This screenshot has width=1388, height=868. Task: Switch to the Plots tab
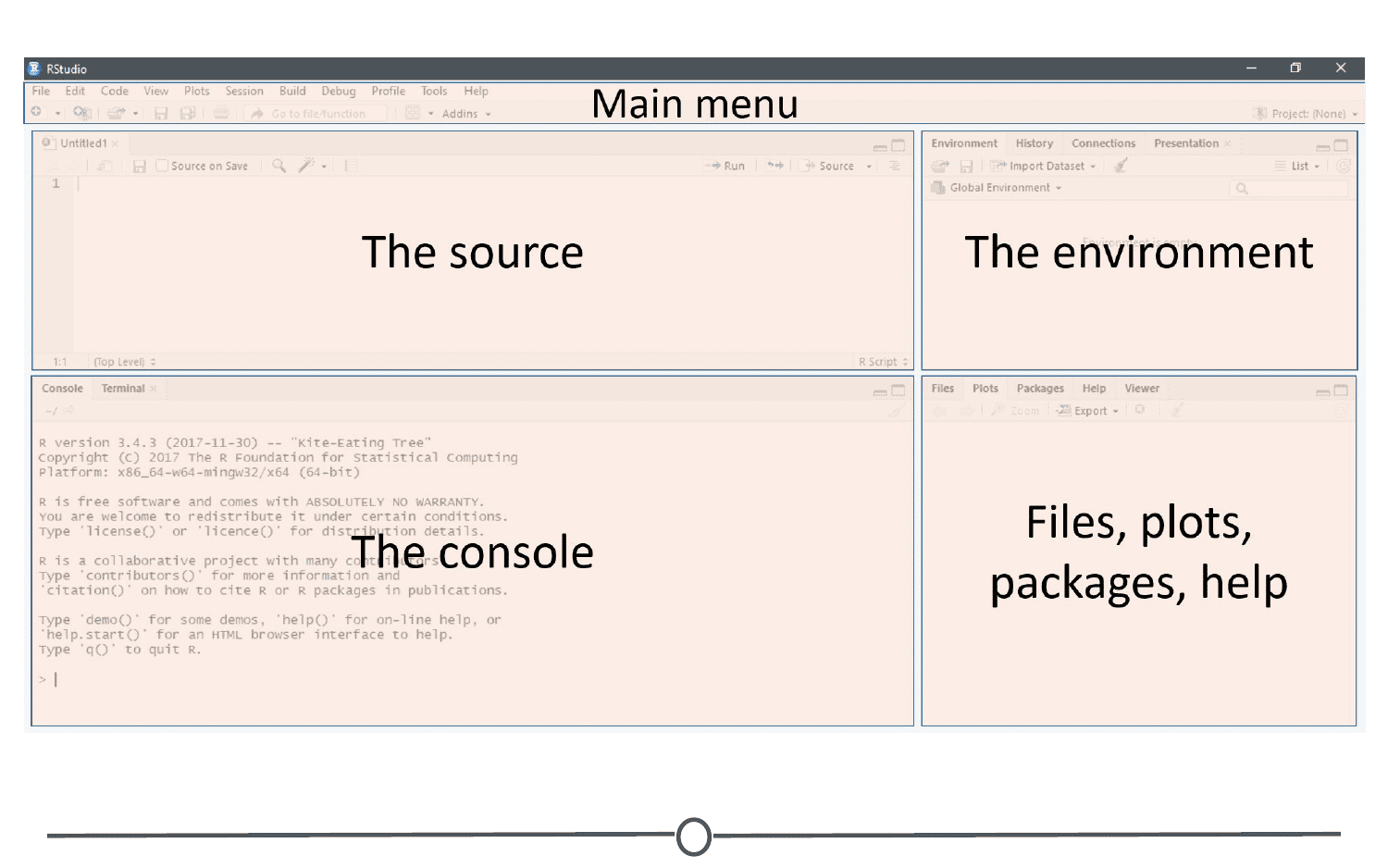pos(985,389)
